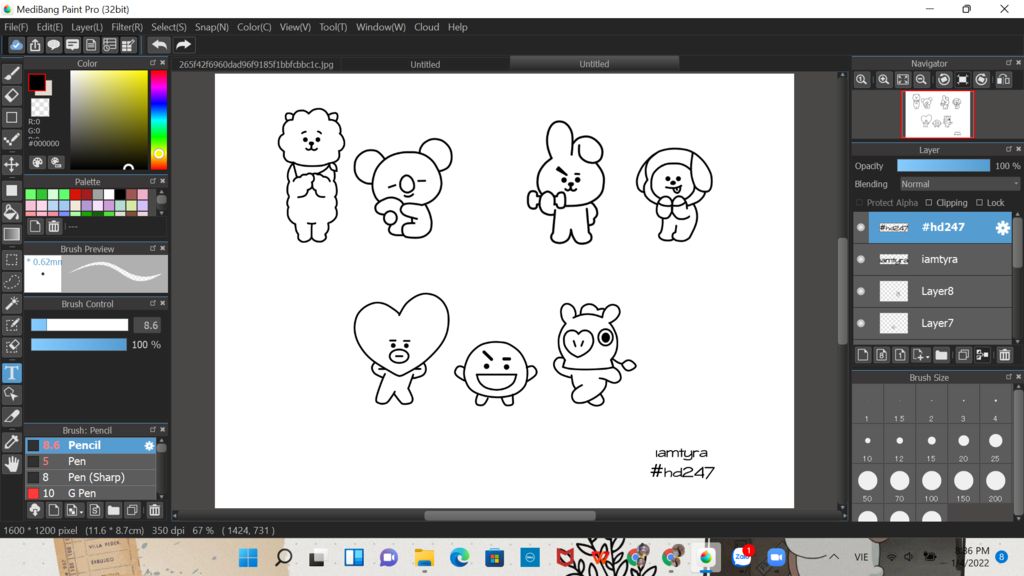The height and width of the screenshot is (576, 1024).
Task: Select the Brush tool
Action: point(12,74)
